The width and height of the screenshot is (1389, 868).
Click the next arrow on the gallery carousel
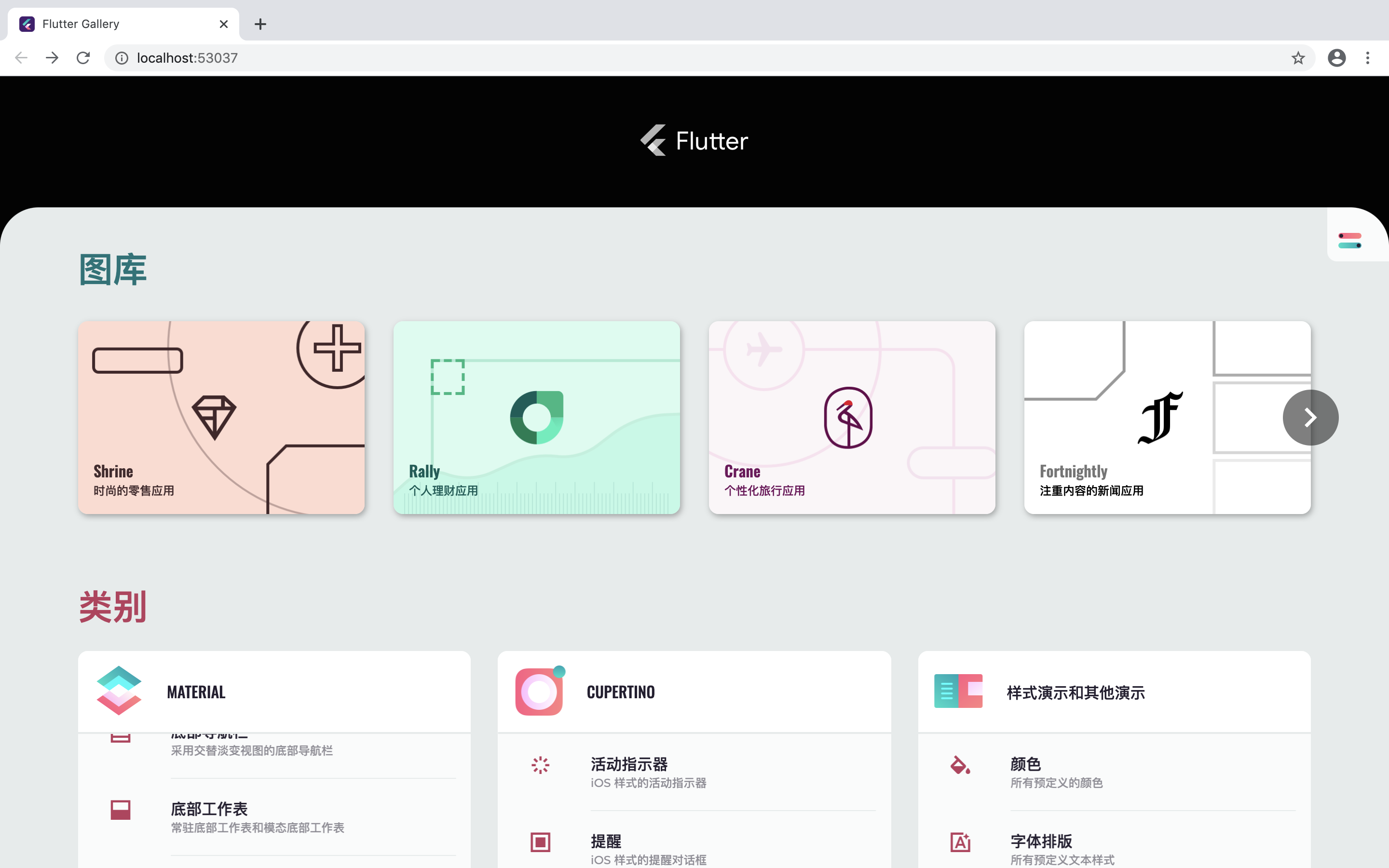coord(1310,417)
